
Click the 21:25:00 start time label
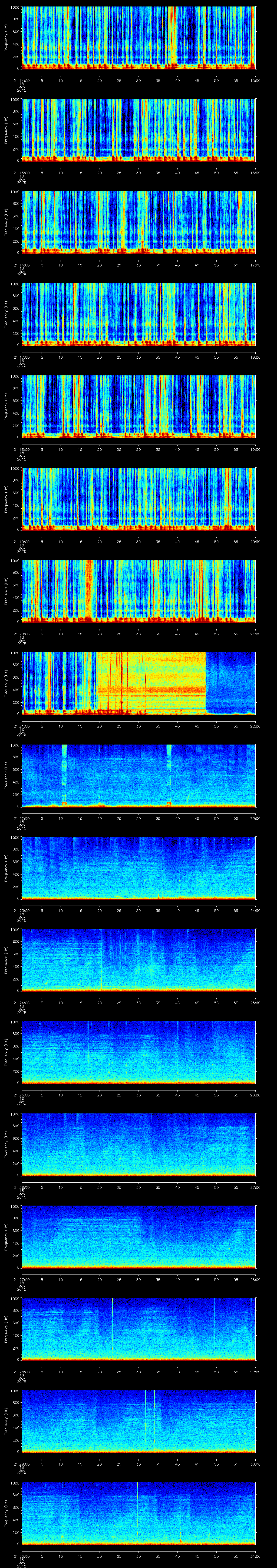(x=21, y=1095)
